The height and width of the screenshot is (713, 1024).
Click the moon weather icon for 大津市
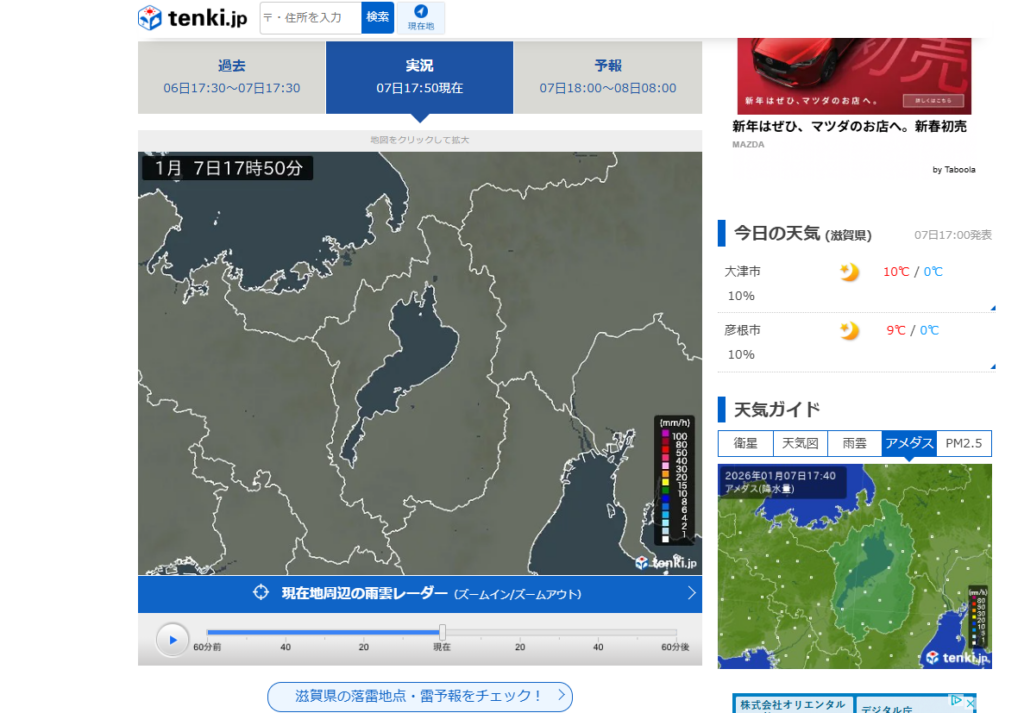(x=849, y=272)
